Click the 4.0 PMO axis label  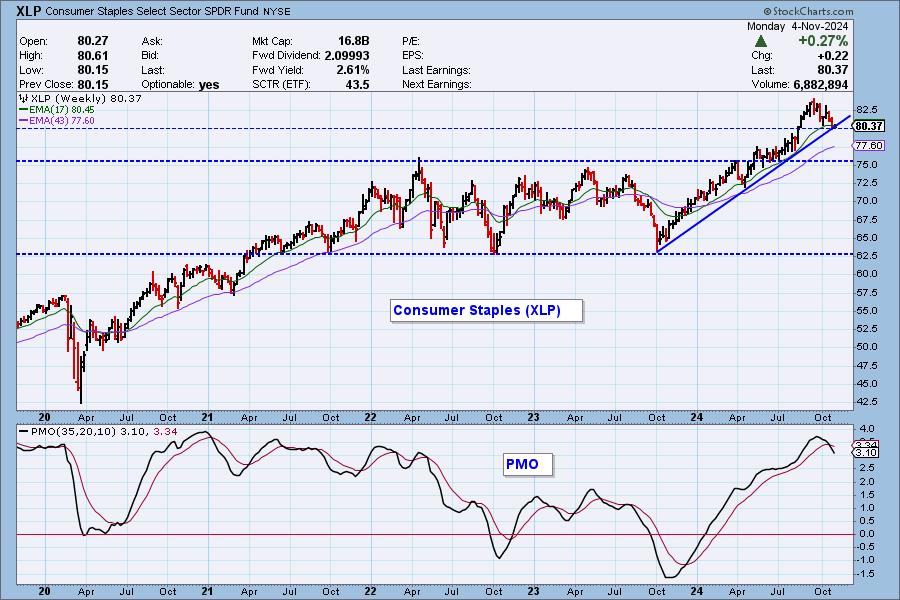(x=867, y=429)
